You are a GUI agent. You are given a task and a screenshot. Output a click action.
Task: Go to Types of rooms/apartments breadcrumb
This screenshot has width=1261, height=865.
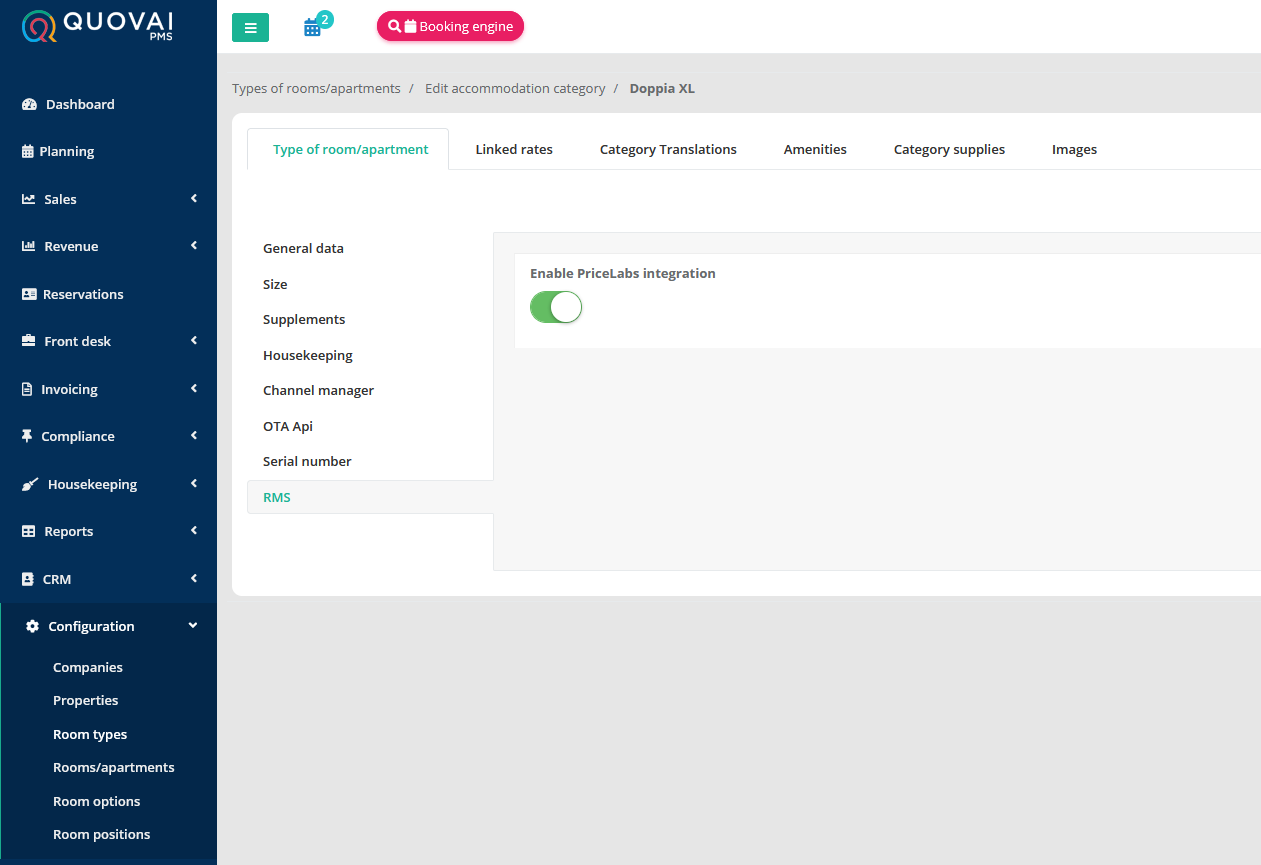pos(316,89)
